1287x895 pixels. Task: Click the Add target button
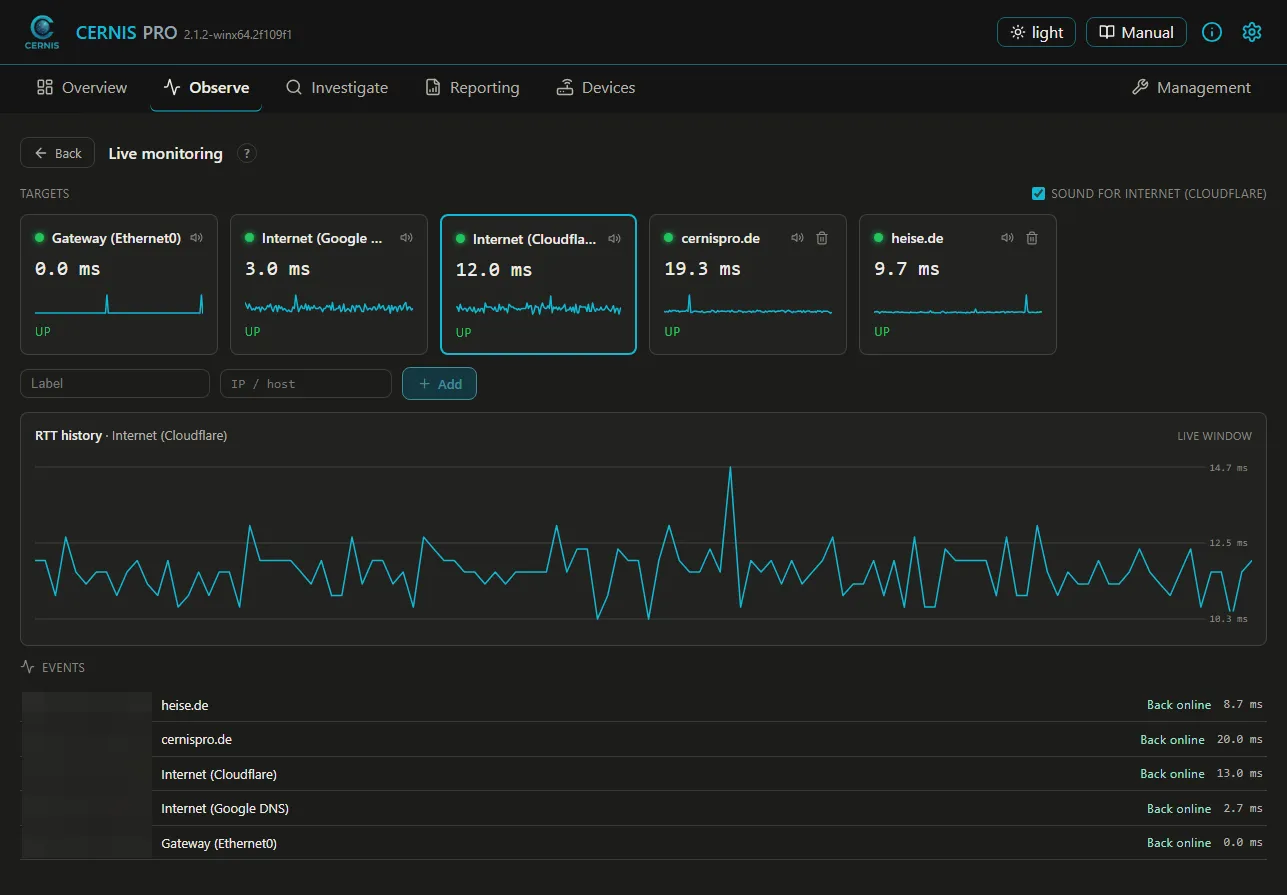click(x=439, y=384)
